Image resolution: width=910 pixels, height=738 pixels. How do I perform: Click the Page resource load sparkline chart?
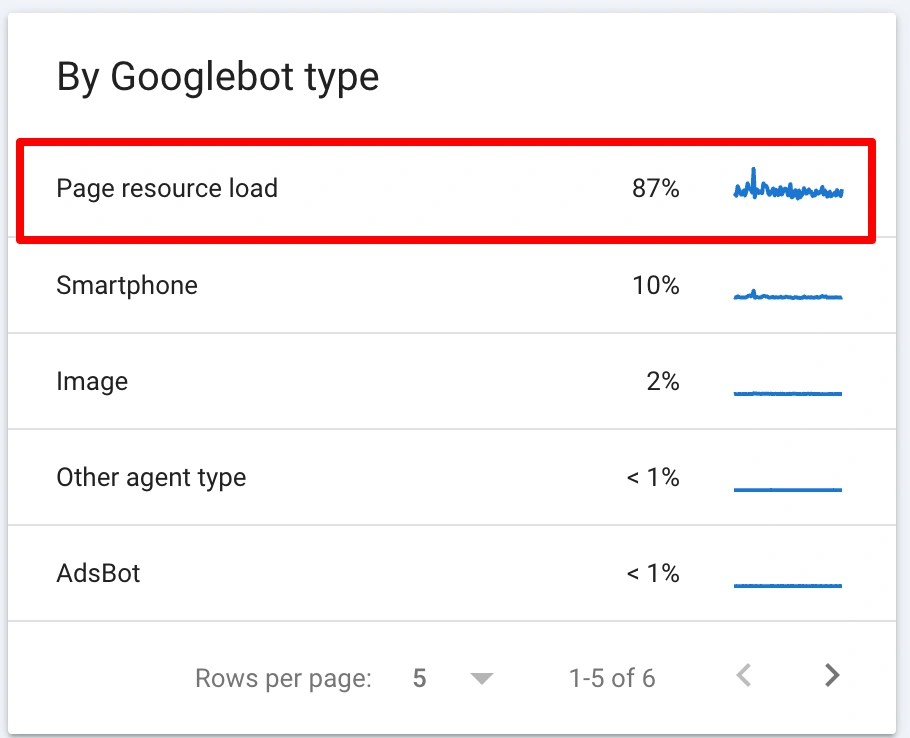pos(788,188)
